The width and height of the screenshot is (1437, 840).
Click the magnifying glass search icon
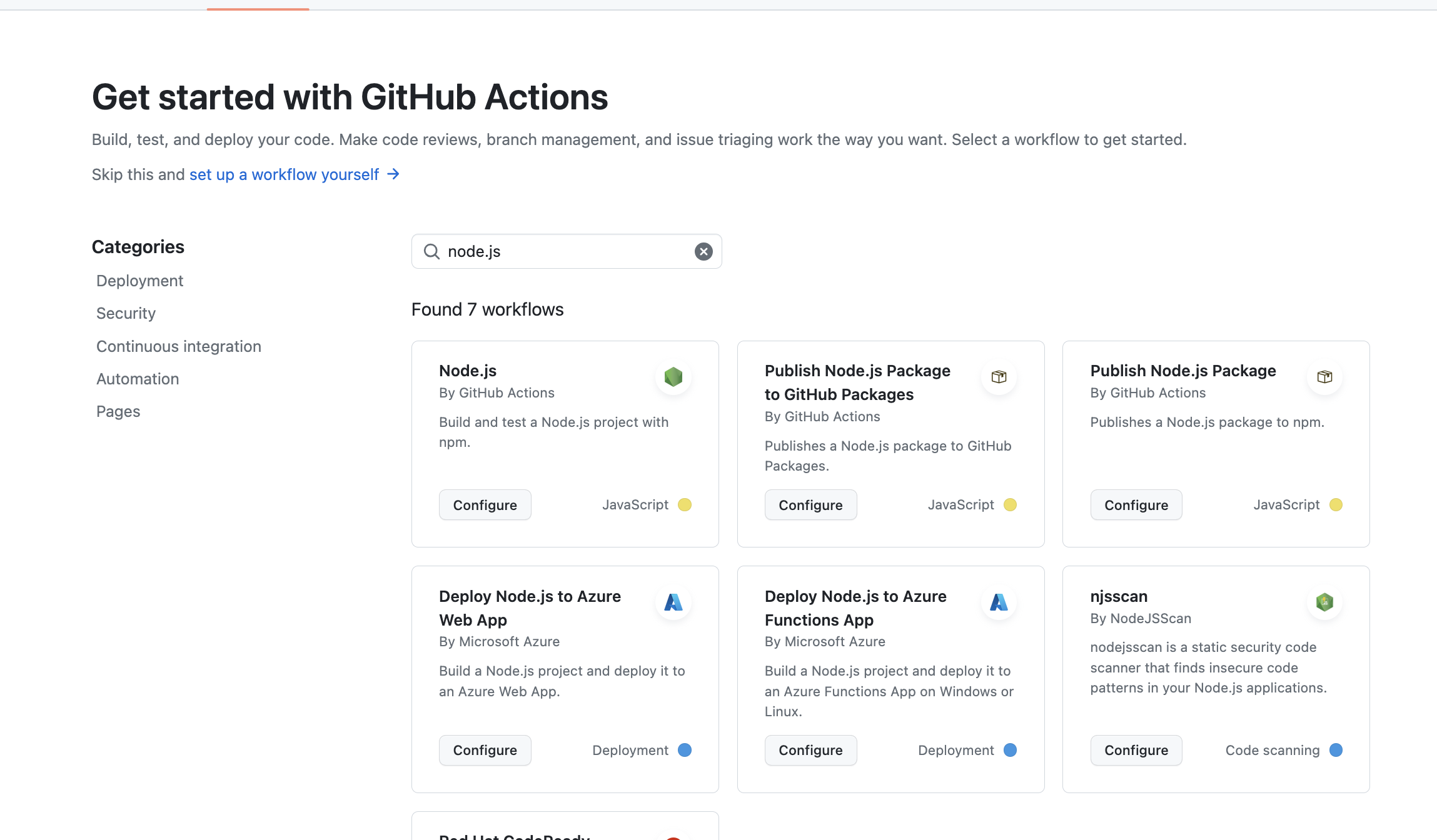pyautogui.click(x=431, y=251)
